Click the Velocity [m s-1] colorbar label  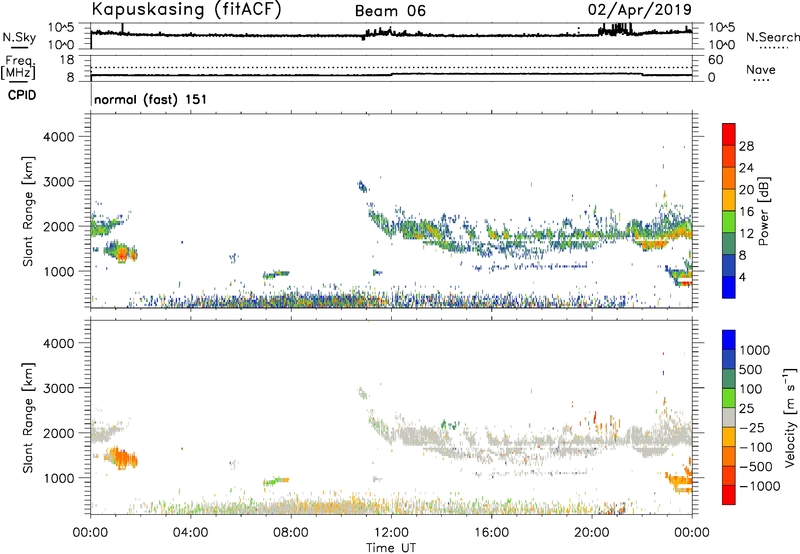(x=790, y=417)
